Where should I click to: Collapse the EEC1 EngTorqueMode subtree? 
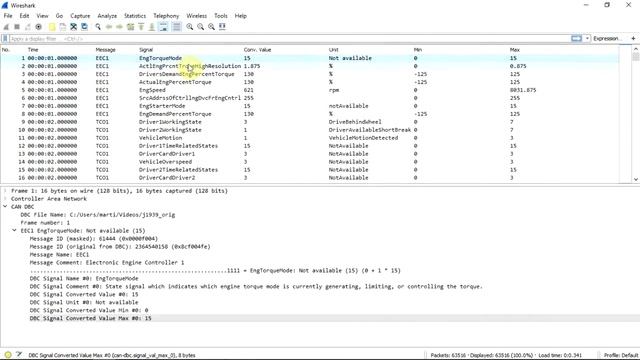(x=14, y=231)
